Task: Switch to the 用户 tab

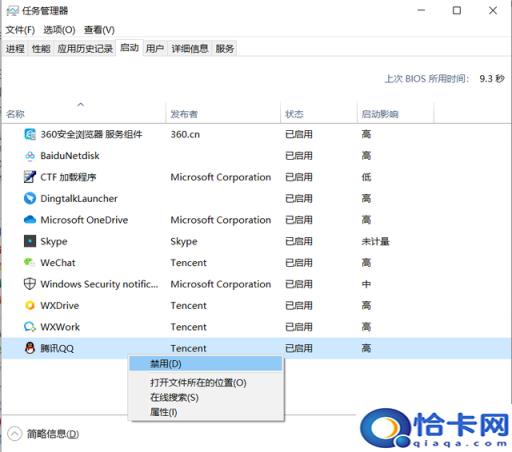Action: point(155,49)
